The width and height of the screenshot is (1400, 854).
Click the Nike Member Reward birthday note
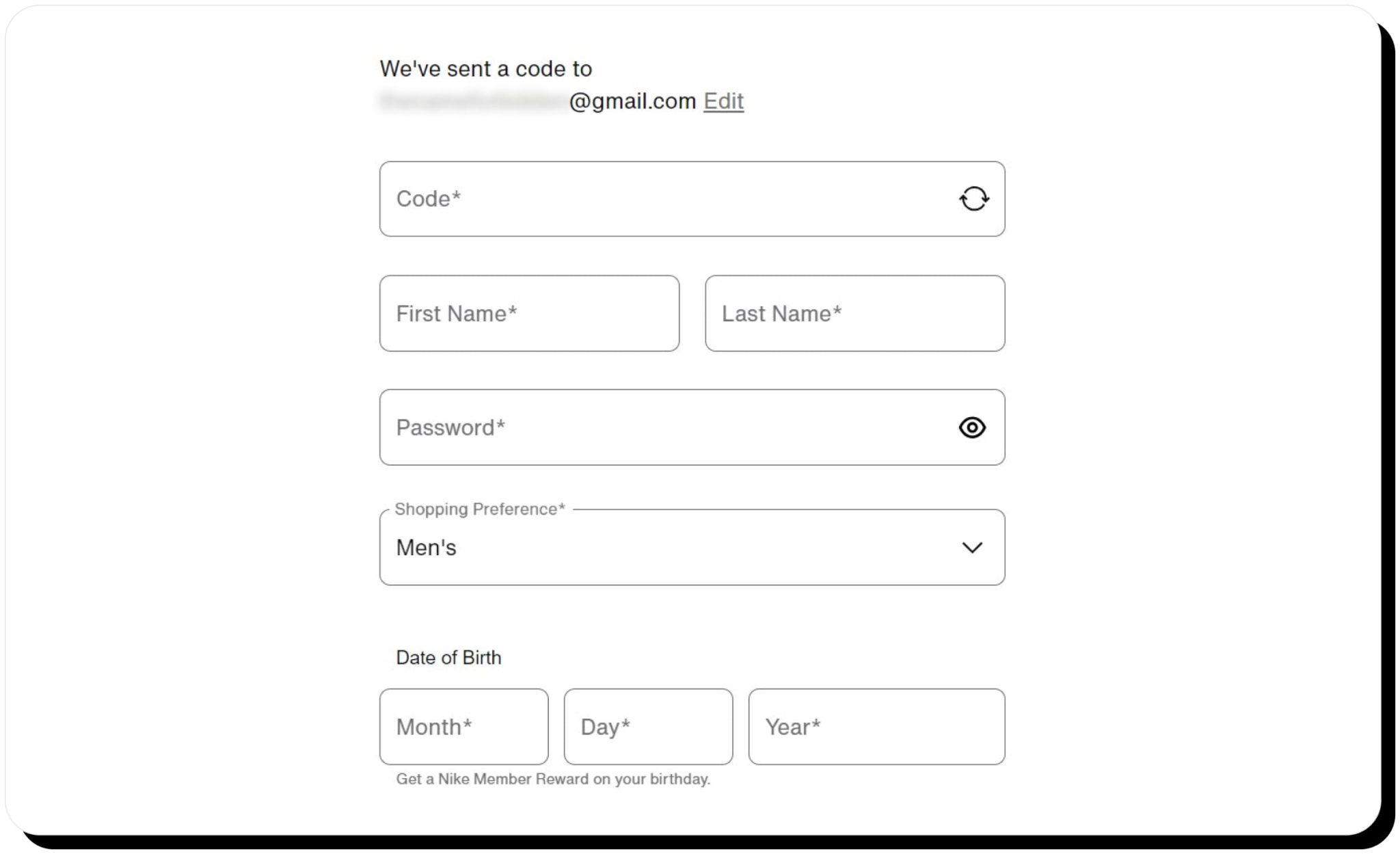tap(553, 778)
